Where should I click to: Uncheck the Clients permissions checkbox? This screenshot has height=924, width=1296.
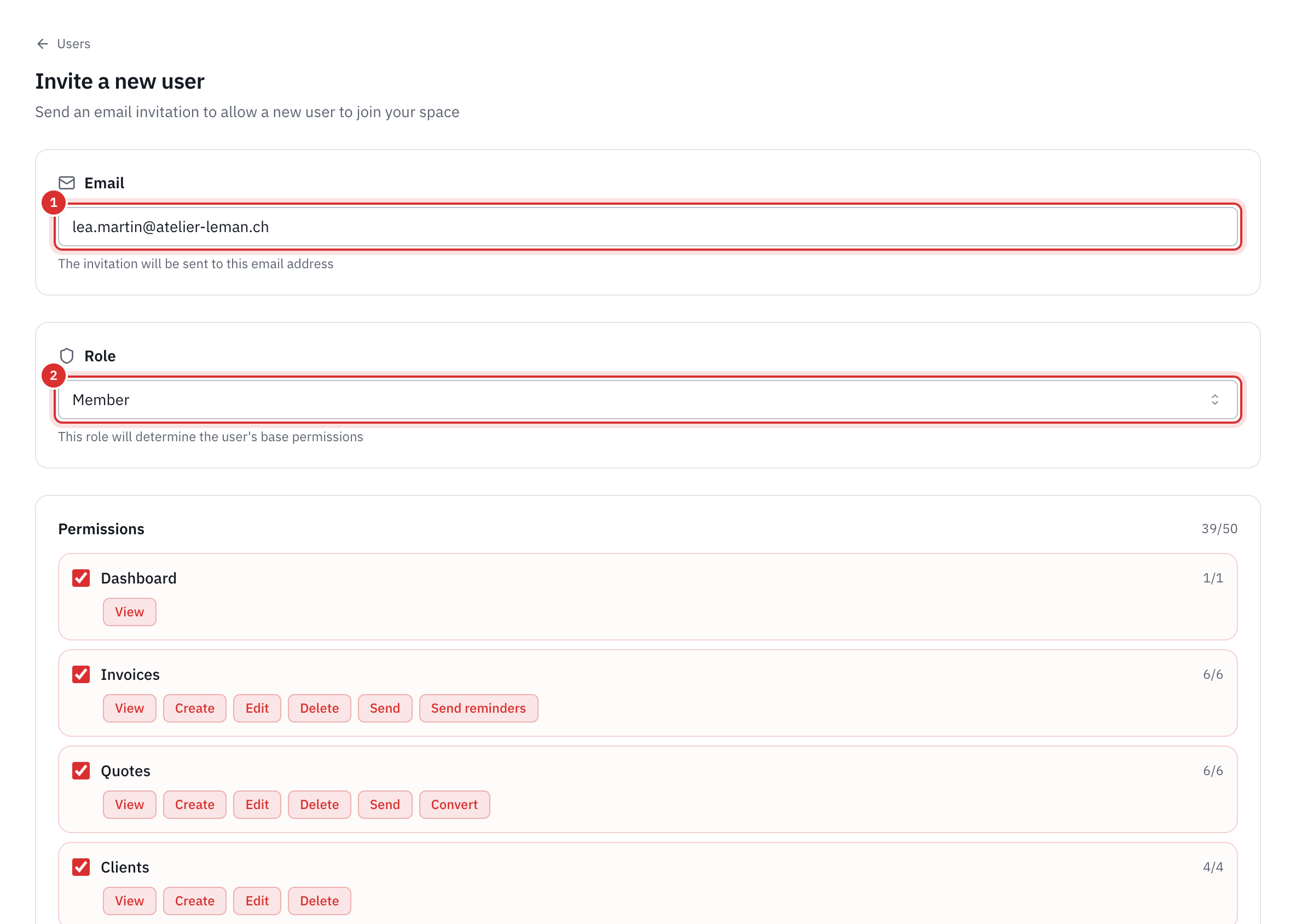coord(81,867)
